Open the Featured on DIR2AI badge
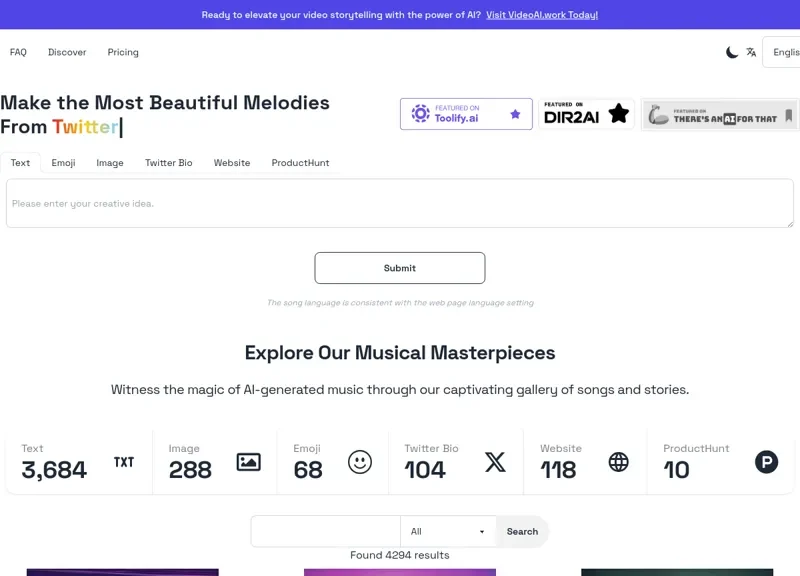The width and height of the screenshot is (800, 576). (x=586, y=114)
